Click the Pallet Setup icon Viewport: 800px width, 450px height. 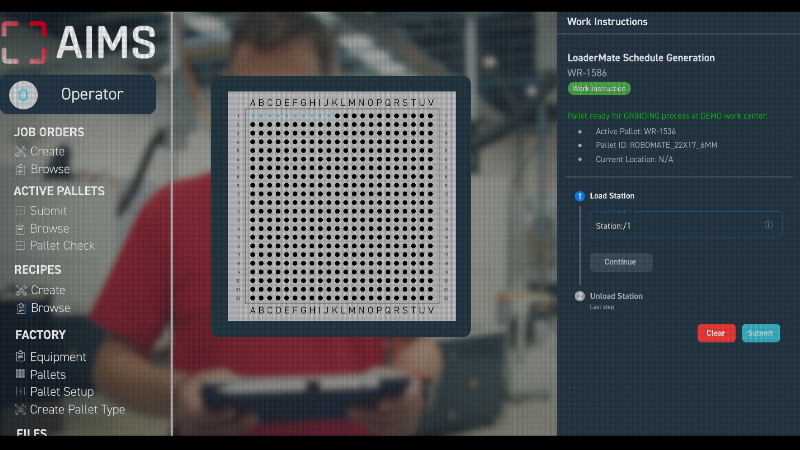pyautogui.click(x=20, y=391)
